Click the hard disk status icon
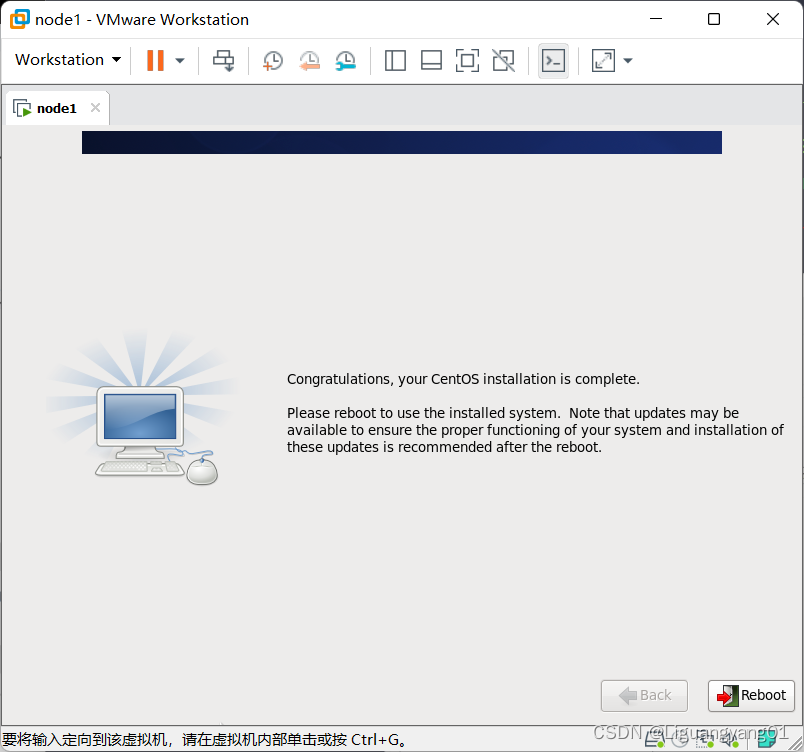Screen dimensions: 804x752 point(655,739)
